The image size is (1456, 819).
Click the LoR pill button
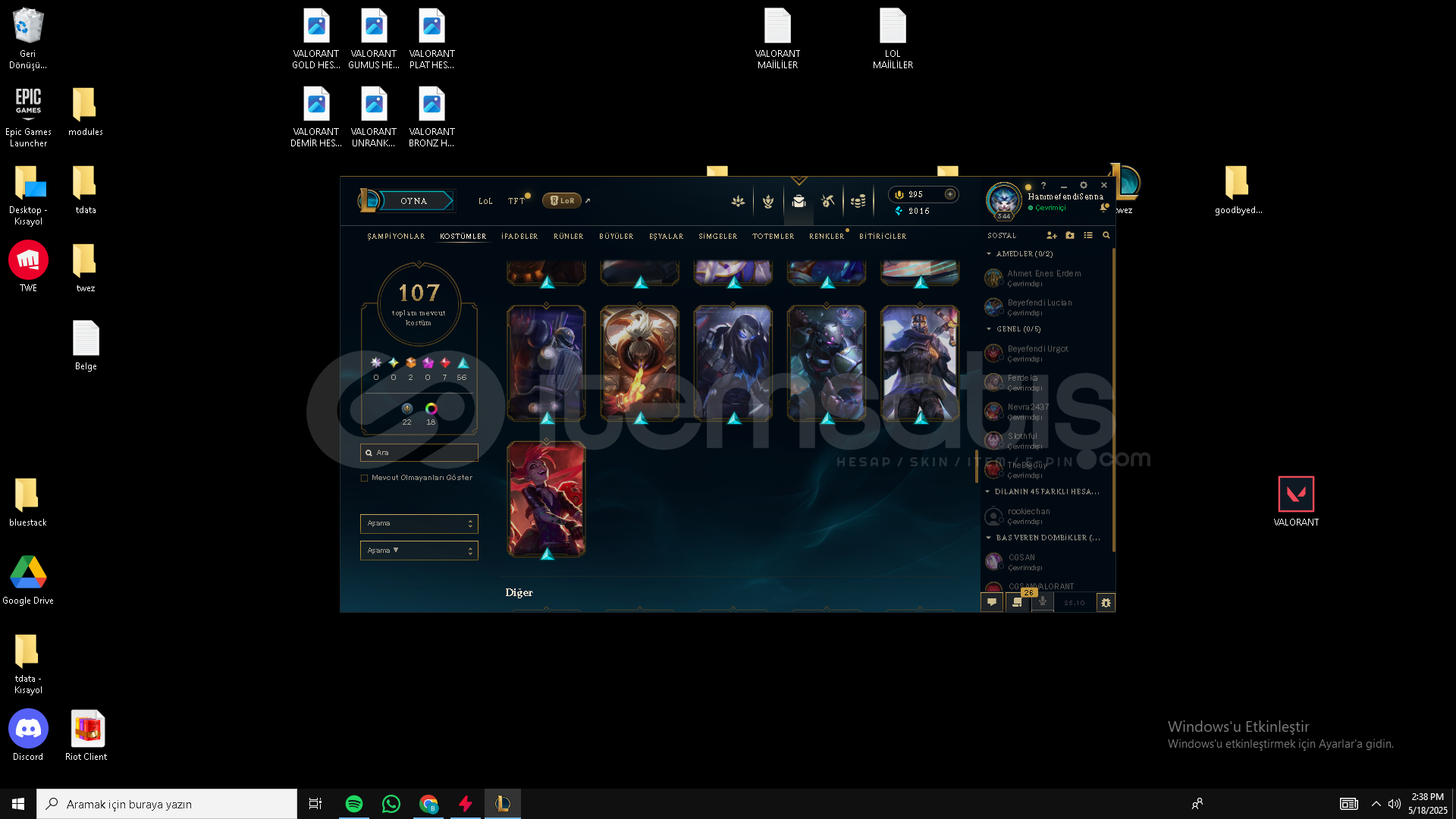pyautogui.click(x=562, y=201)
